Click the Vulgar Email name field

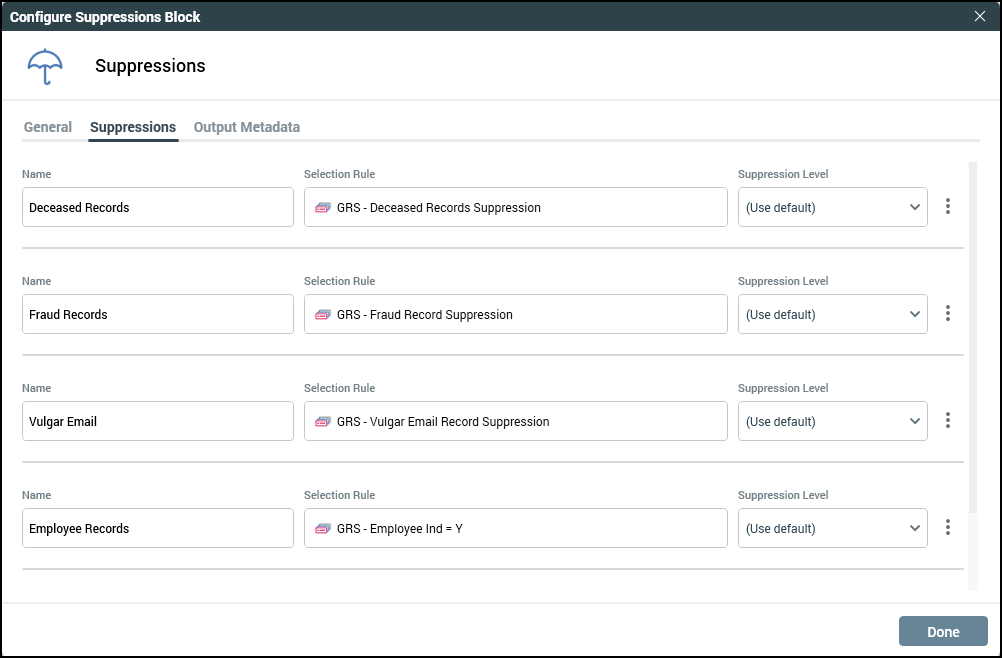(157, 422)
